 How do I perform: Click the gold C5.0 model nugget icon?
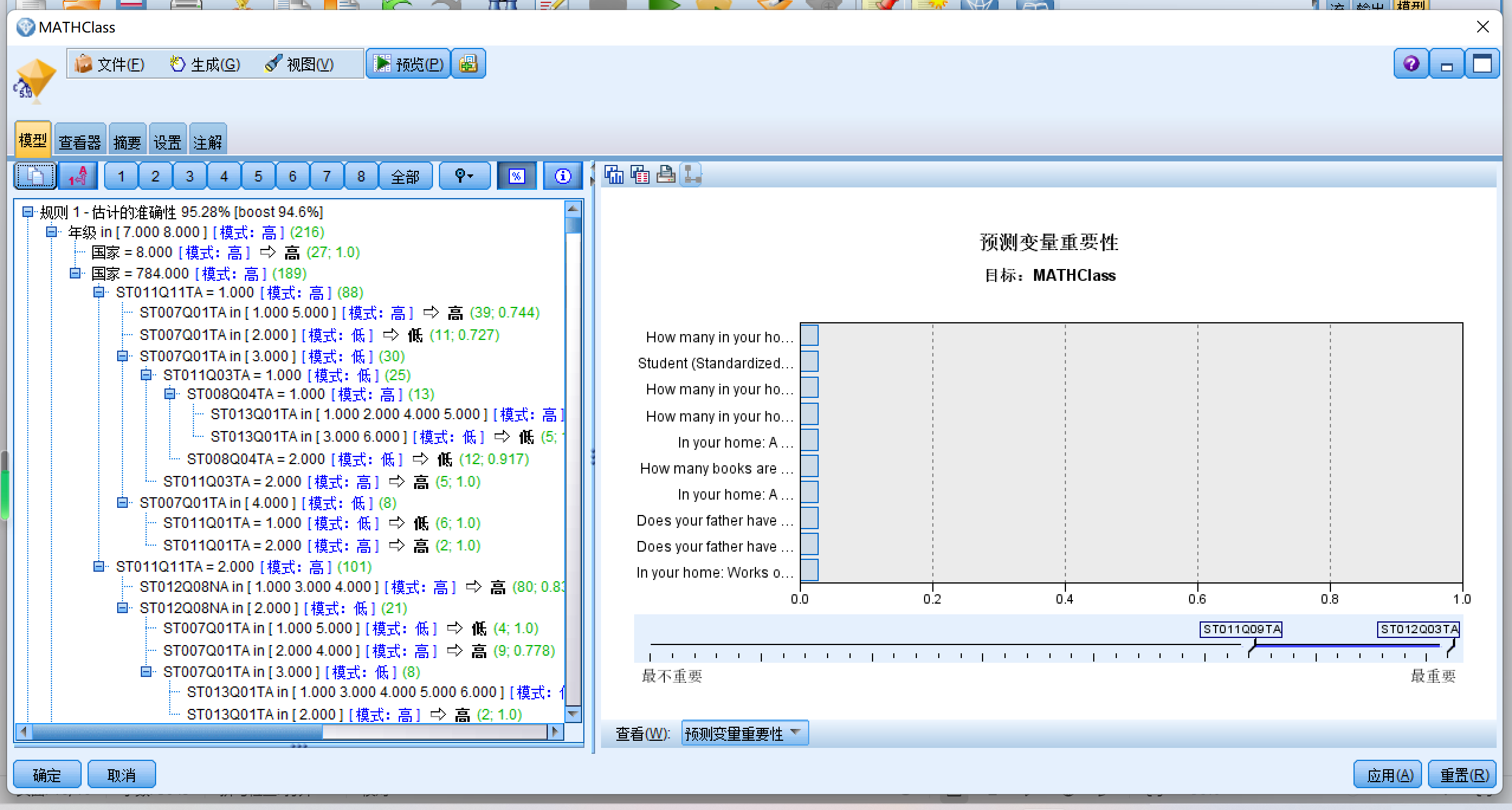click(34, 81)
